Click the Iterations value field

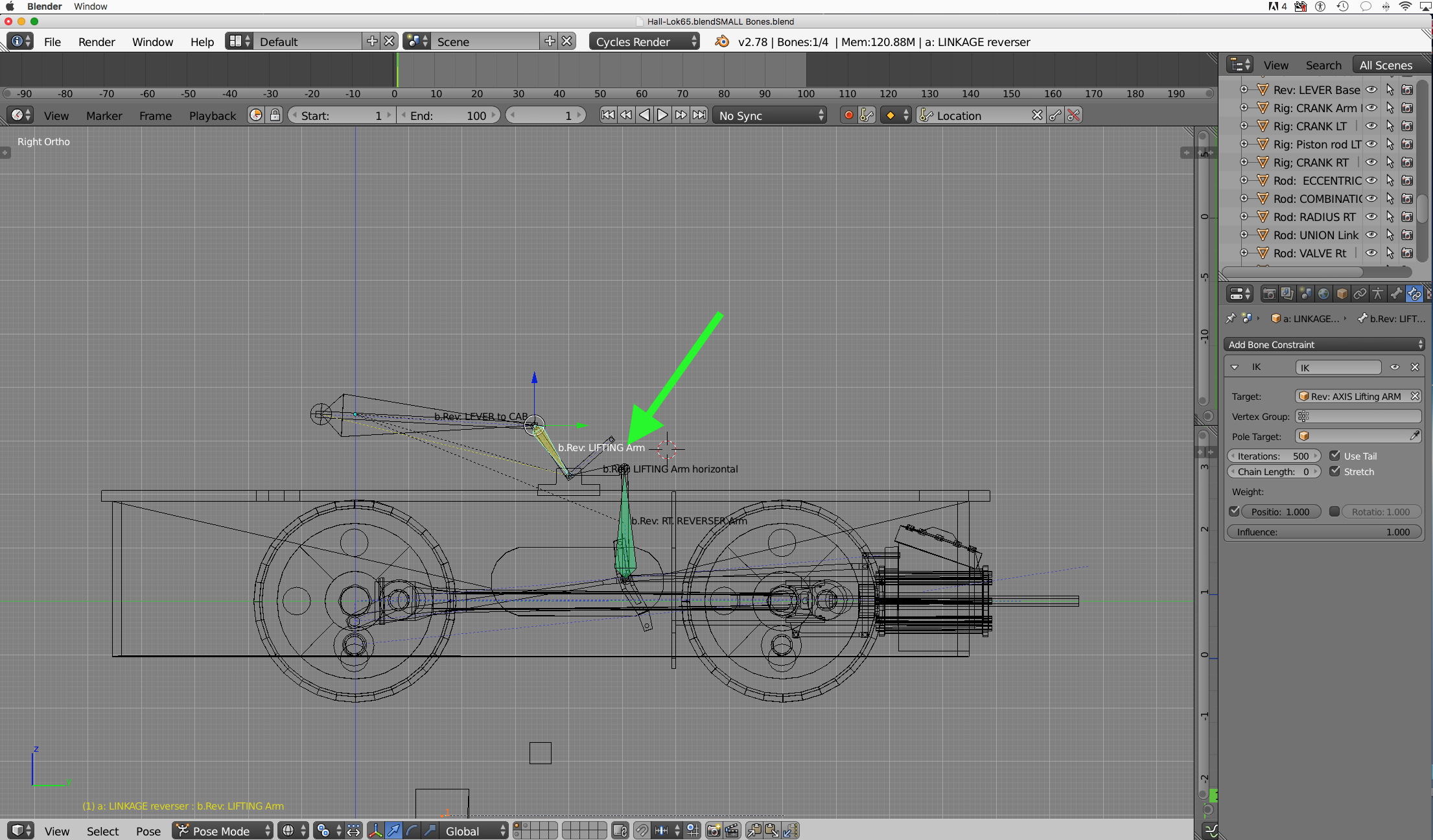(x=1274, y=456)
